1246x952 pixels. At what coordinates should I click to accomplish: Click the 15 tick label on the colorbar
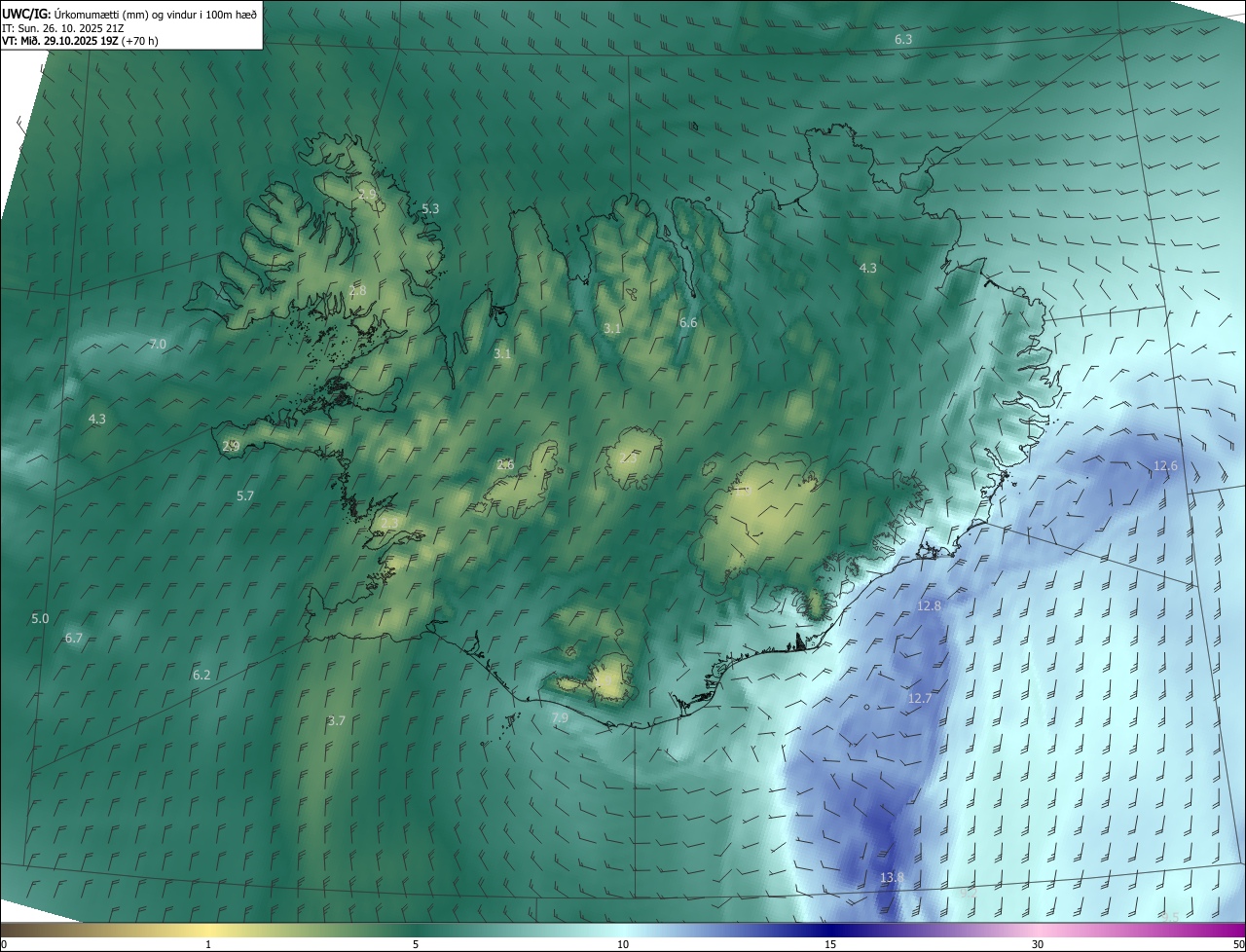click(x=830, y=944)
